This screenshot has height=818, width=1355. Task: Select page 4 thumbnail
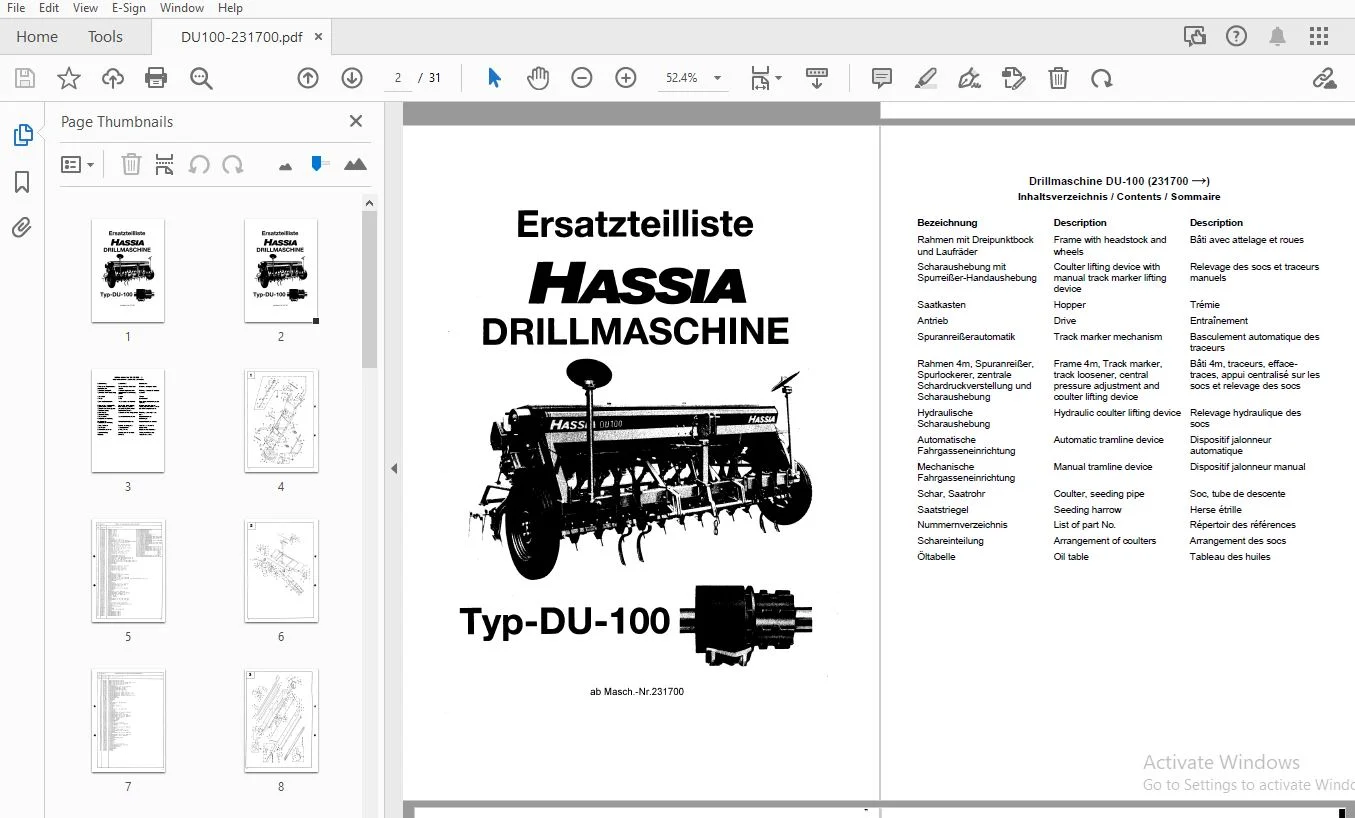[281, 421]
